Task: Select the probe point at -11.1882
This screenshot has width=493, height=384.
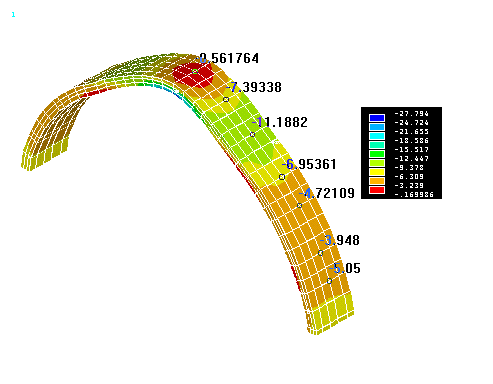Action: coord(252,135)
